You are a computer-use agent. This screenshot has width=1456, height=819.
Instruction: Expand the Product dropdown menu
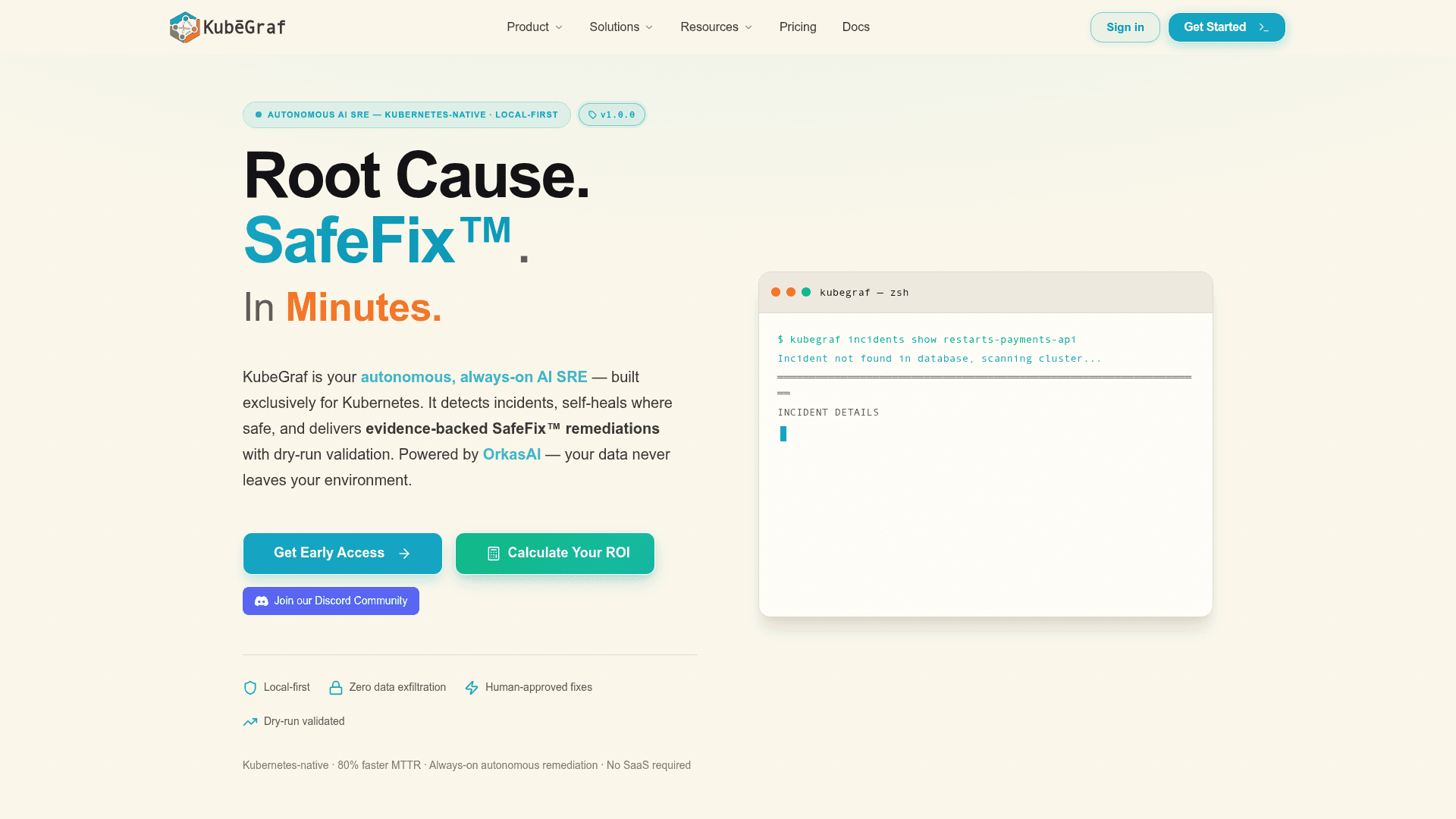[x=535, y=27]
